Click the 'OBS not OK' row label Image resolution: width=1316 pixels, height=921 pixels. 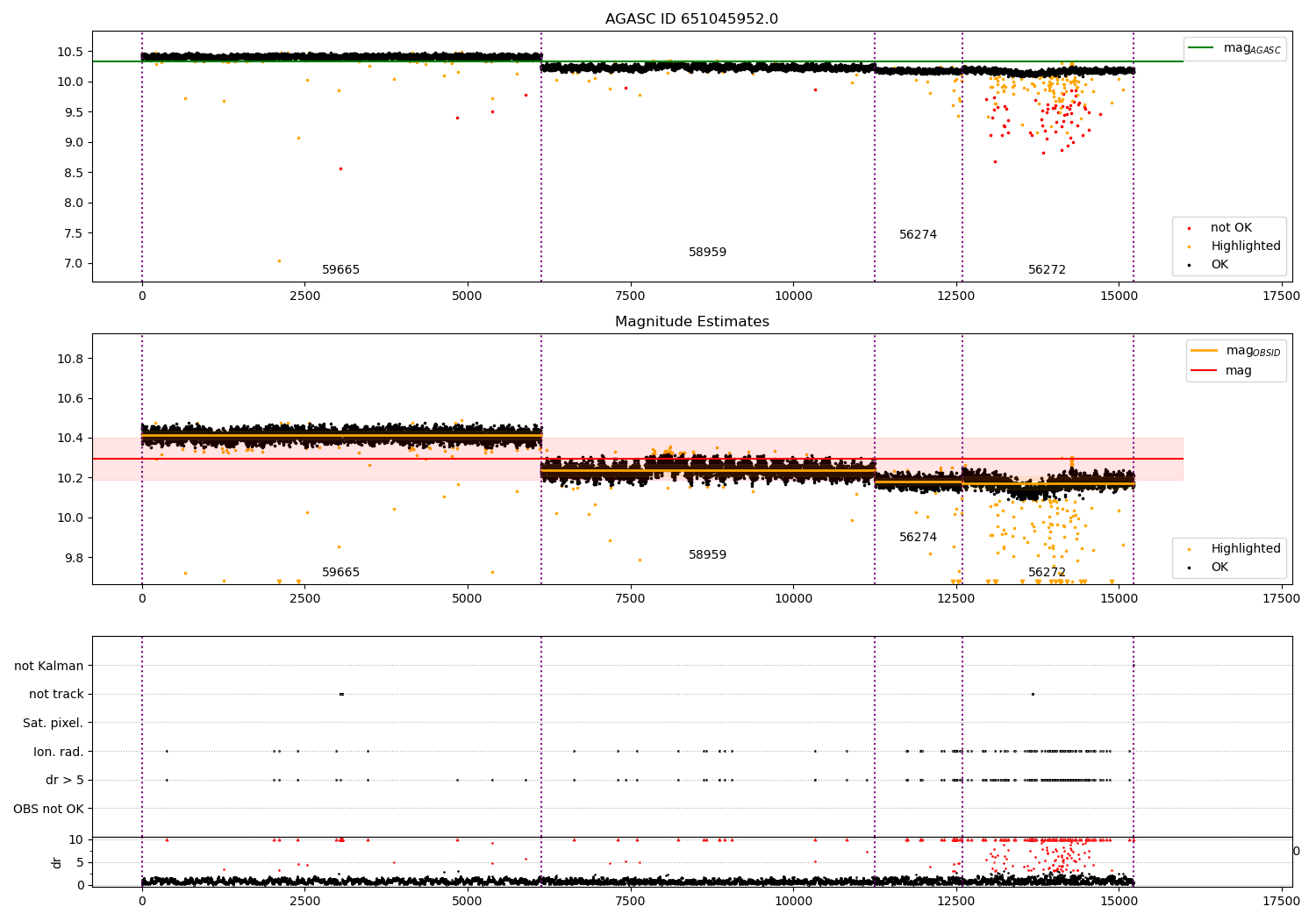click(49, 809)
